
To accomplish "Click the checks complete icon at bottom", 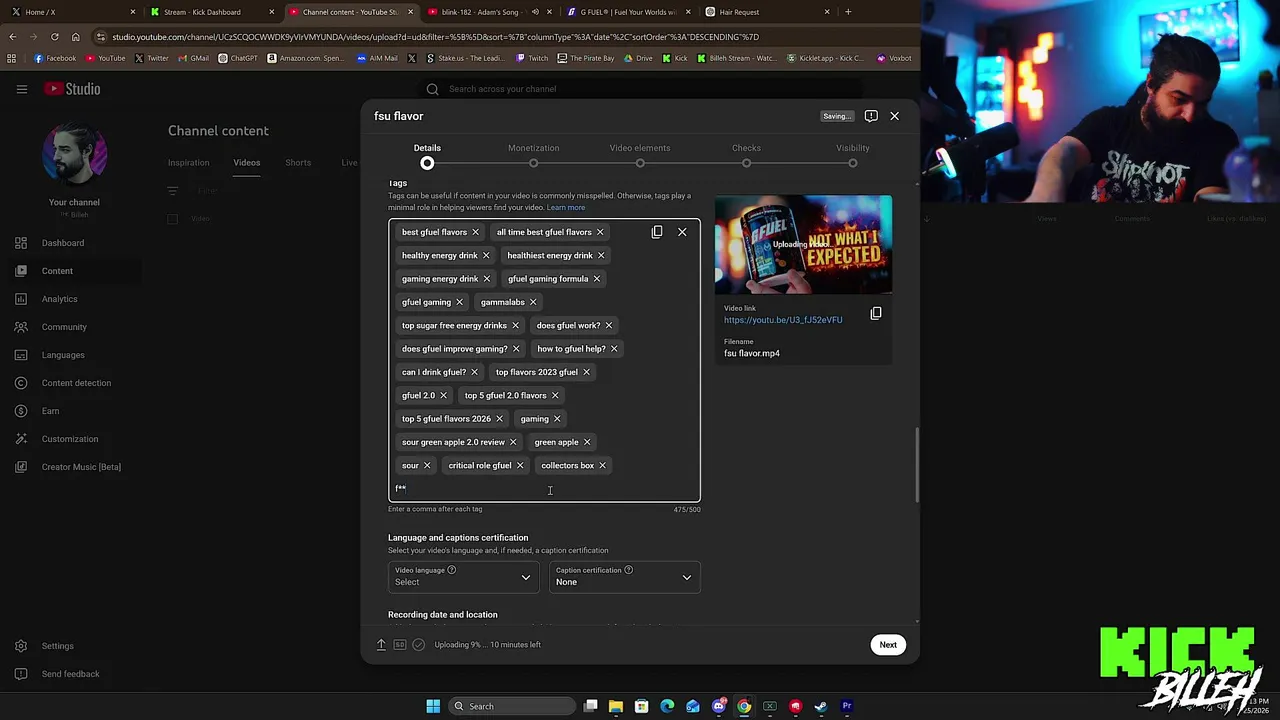I will 419,645.
